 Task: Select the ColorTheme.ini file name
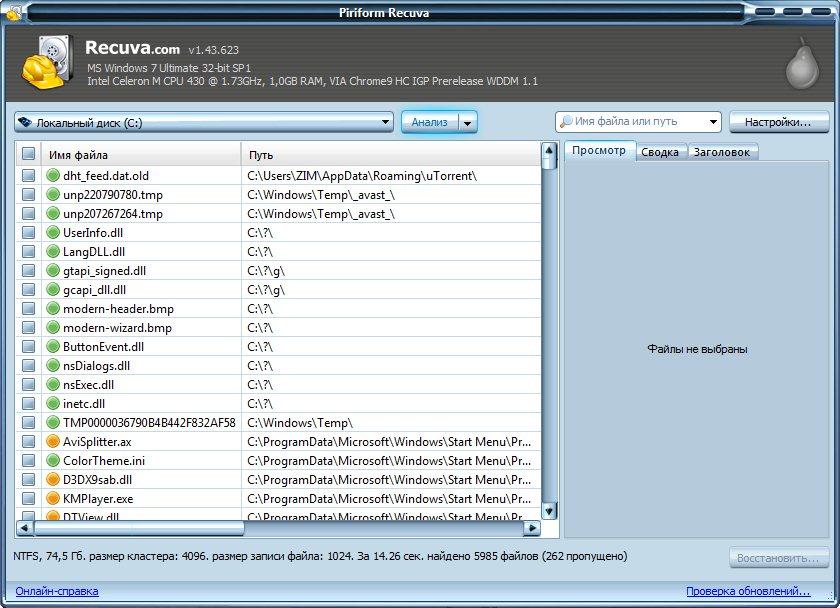click(104, 461)
